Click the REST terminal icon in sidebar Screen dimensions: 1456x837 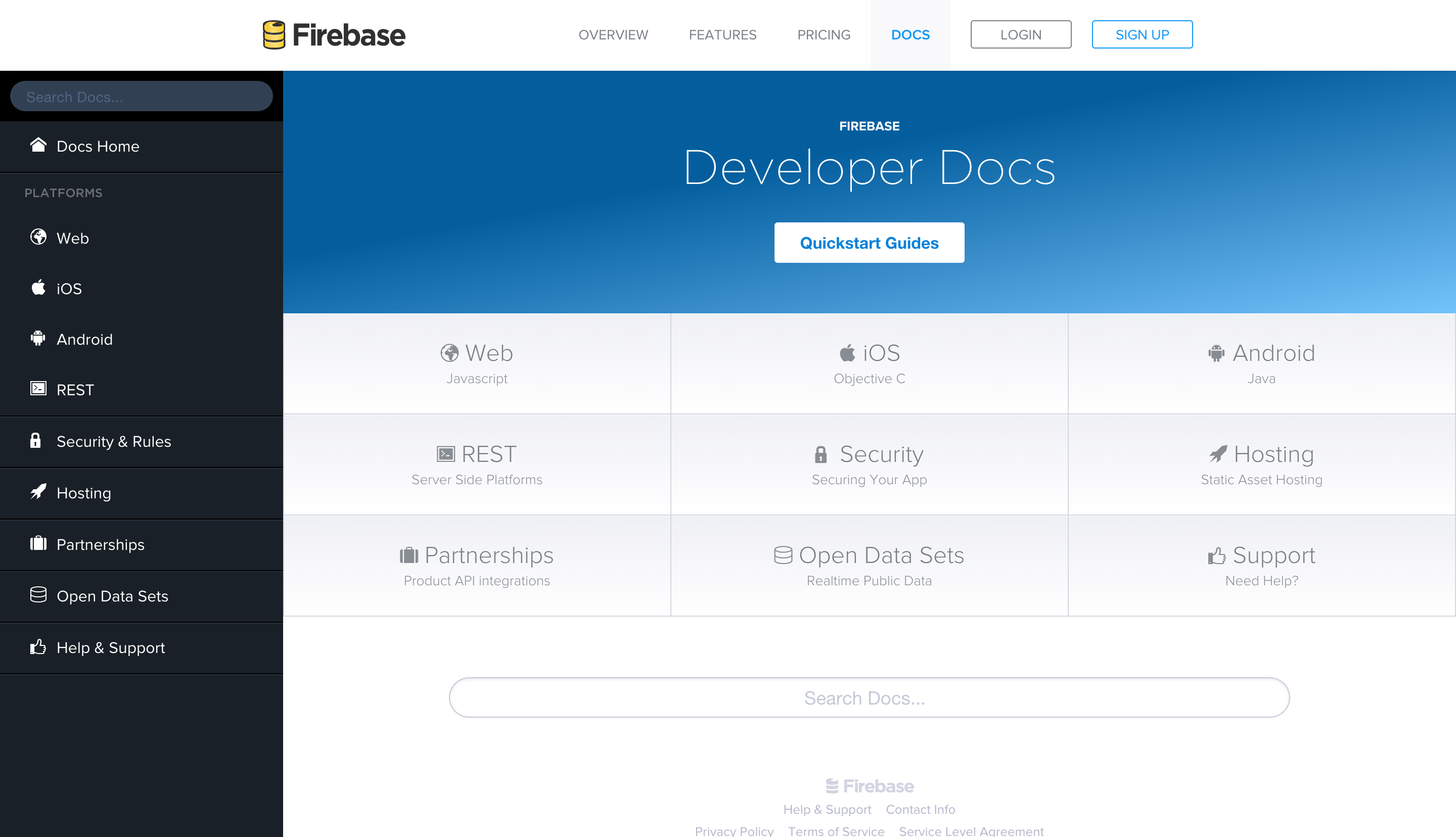coord(38,389)
